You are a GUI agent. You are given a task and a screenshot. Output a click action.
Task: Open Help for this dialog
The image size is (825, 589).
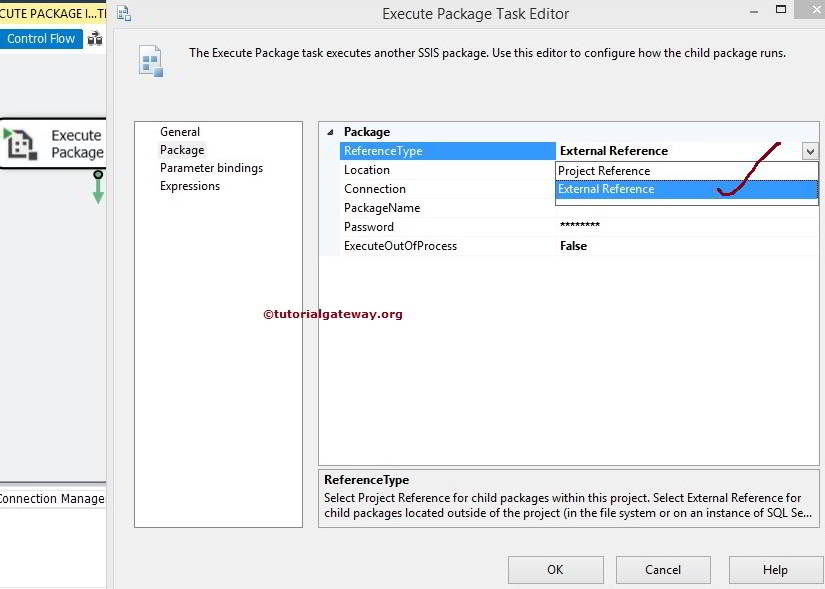click(775, 569)
